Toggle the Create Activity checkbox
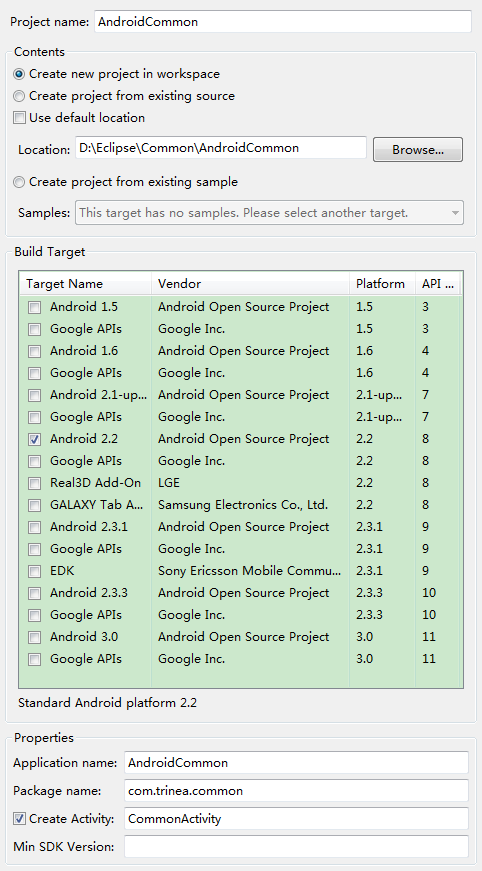Viewport: 482px width, 871px height. coord(19,819)
